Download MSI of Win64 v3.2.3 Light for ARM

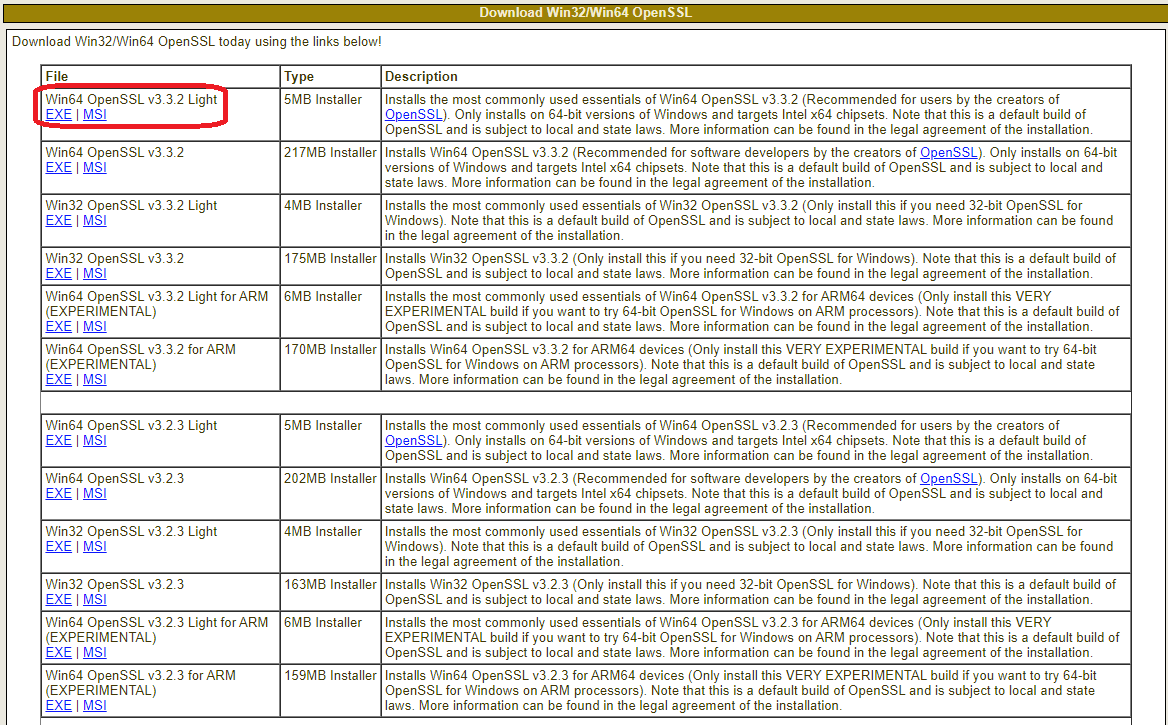click(x=95, y=652)
